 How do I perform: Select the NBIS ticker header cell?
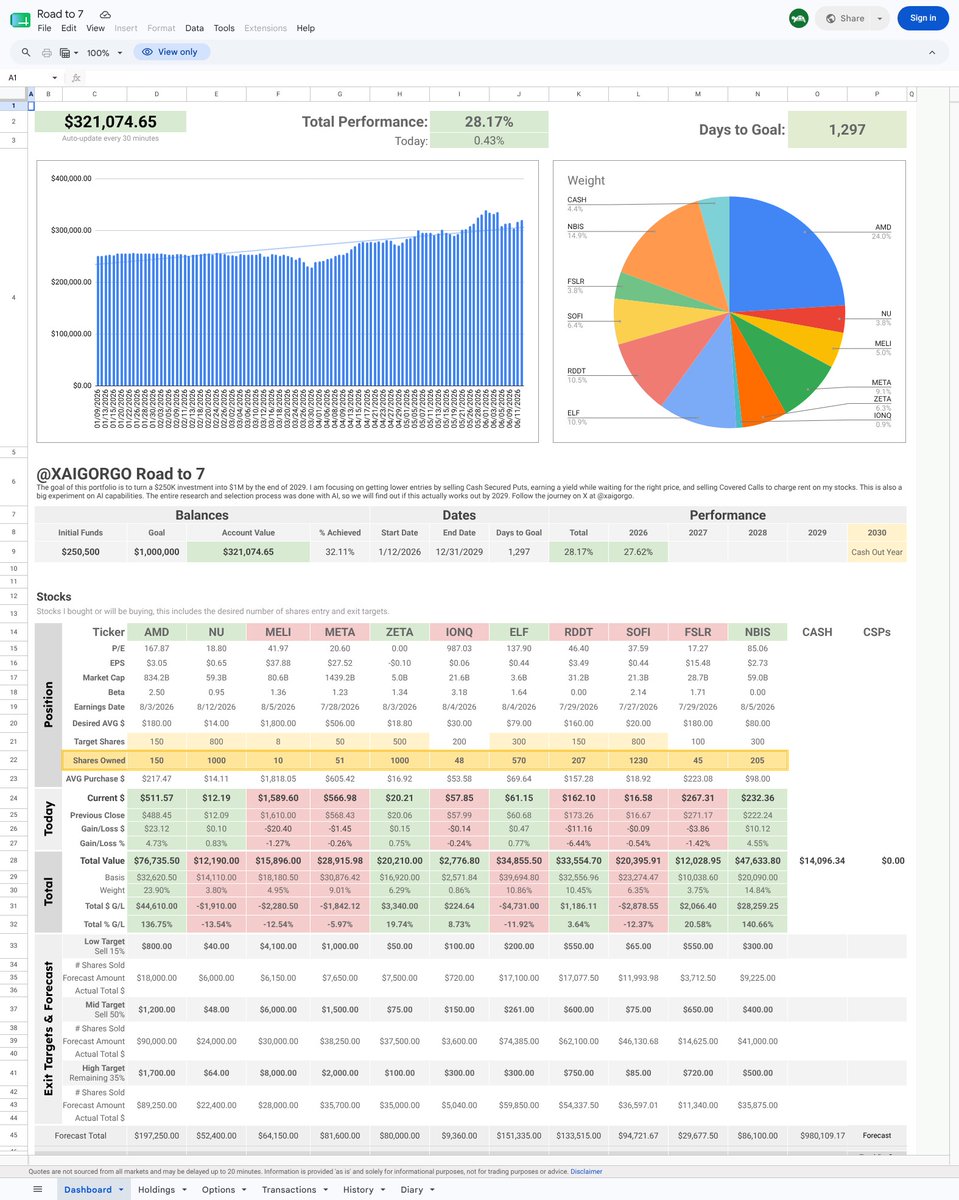point(757,632)
